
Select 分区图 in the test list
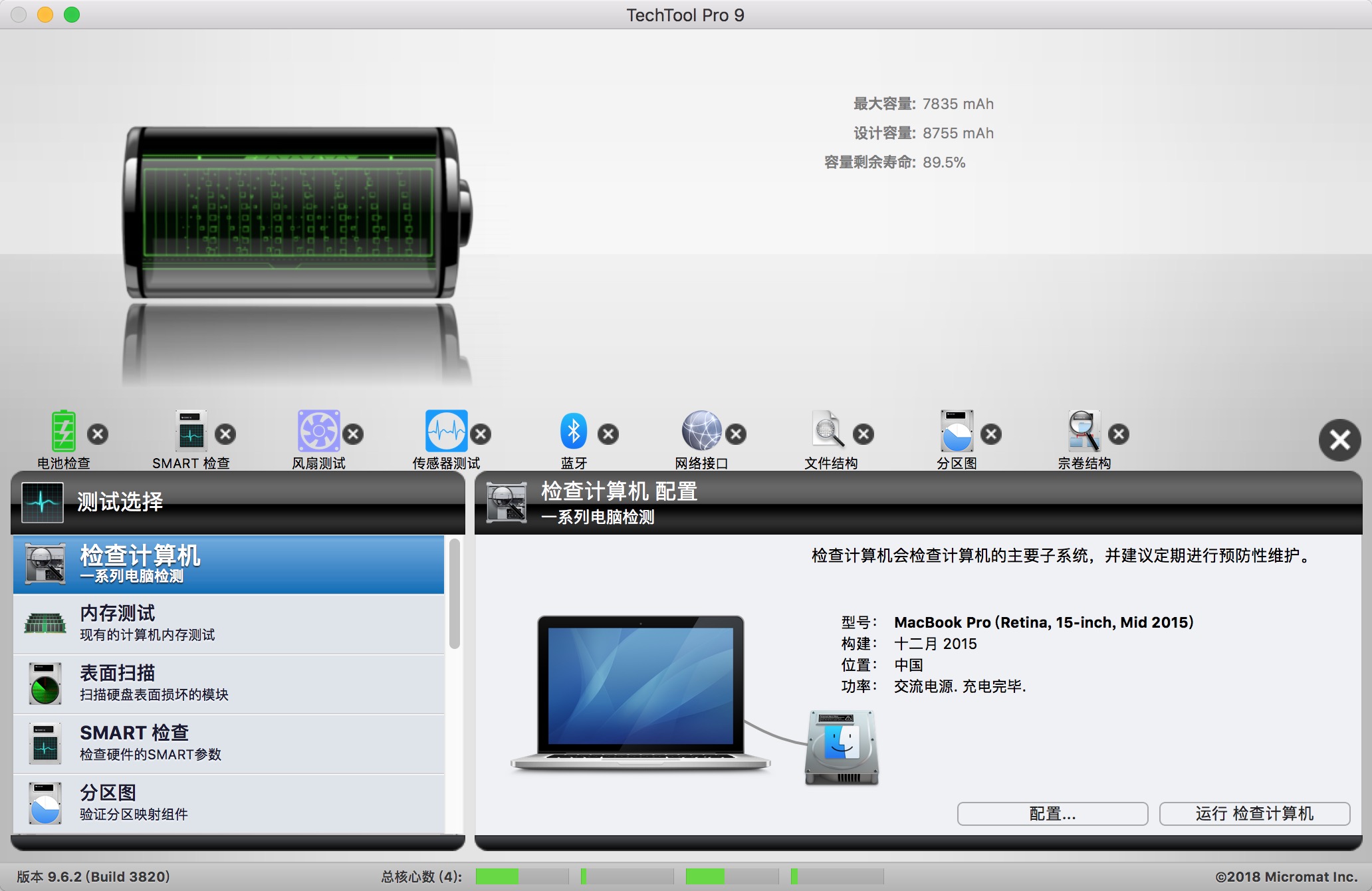(x=229, y=803)
